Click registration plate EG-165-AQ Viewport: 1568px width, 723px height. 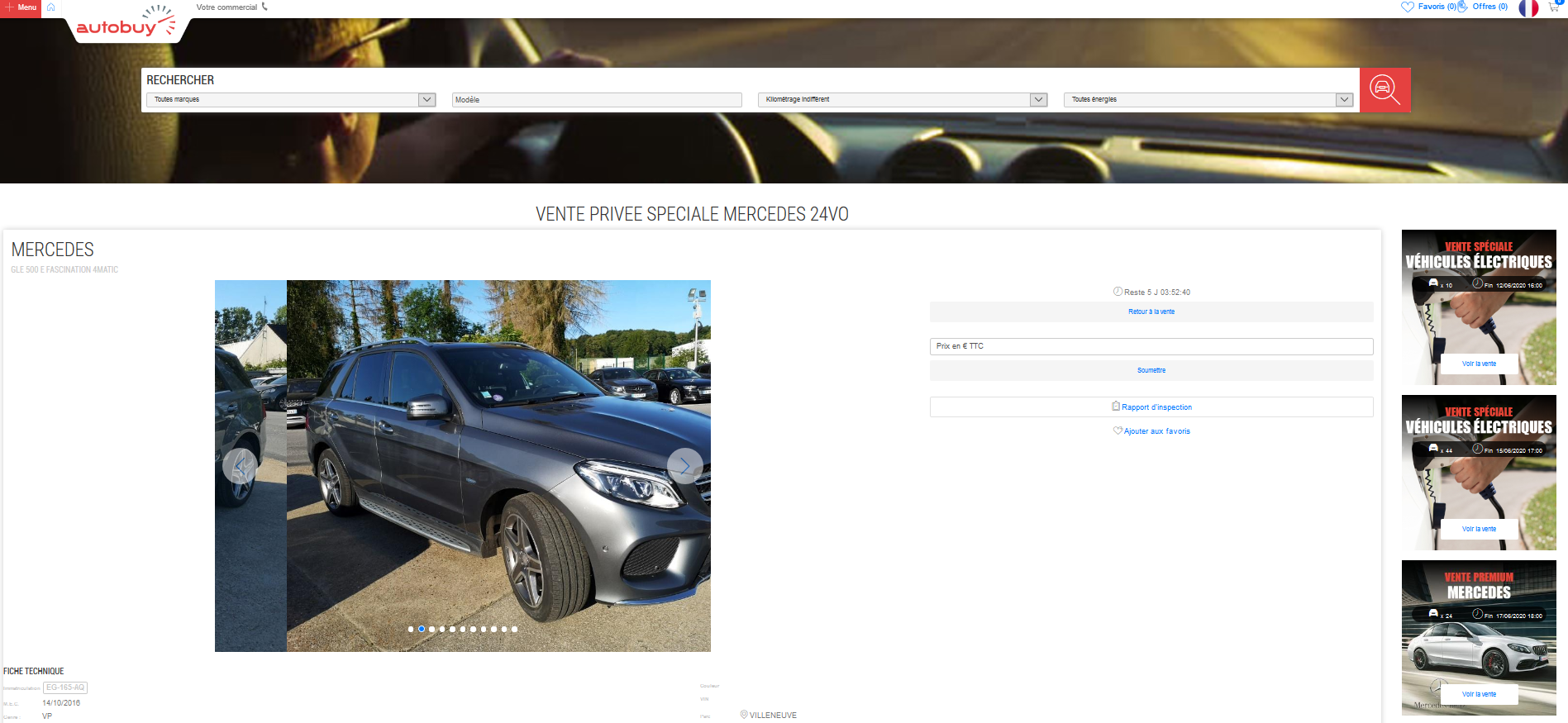(x=65, y=687)
